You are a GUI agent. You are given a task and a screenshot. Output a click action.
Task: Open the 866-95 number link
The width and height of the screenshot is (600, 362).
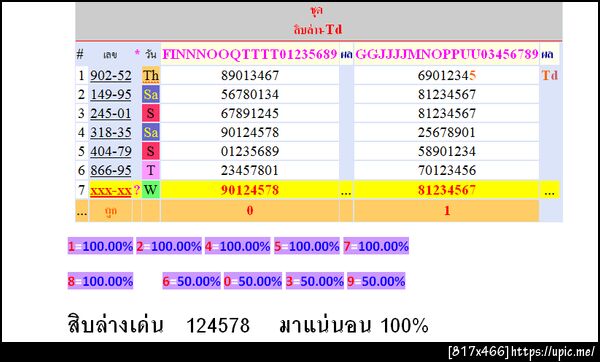(x=111, y=170)
